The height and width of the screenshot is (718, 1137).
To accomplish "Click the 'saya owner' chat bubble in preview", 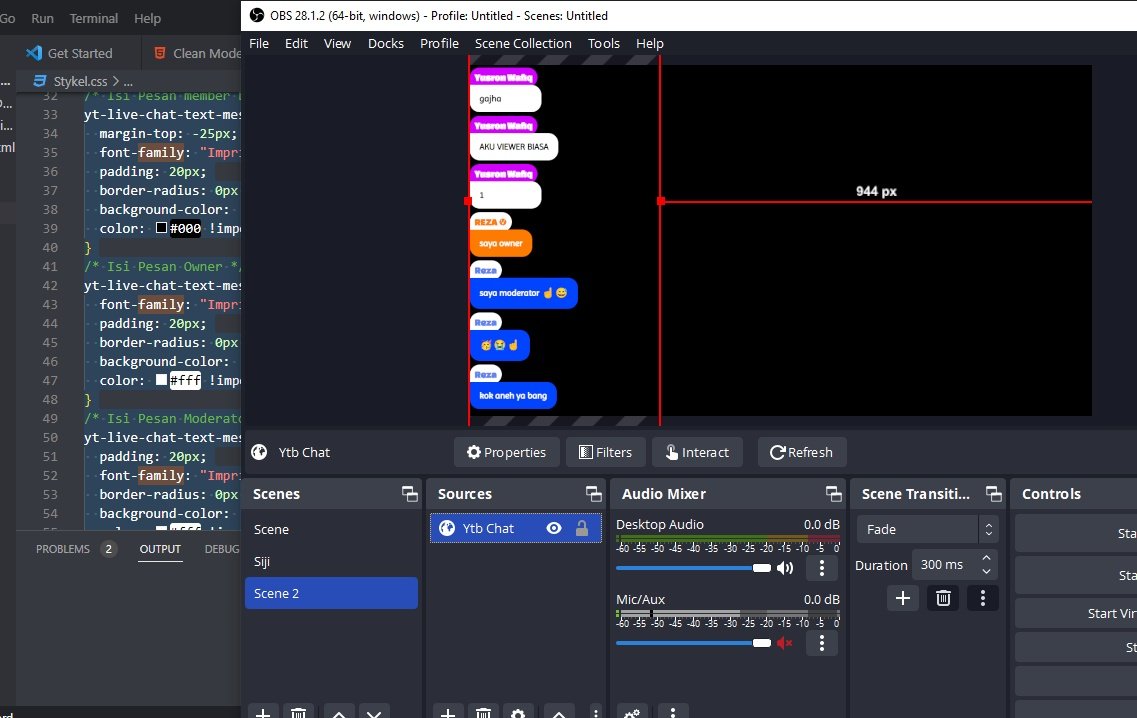I will tap(500, 243).
